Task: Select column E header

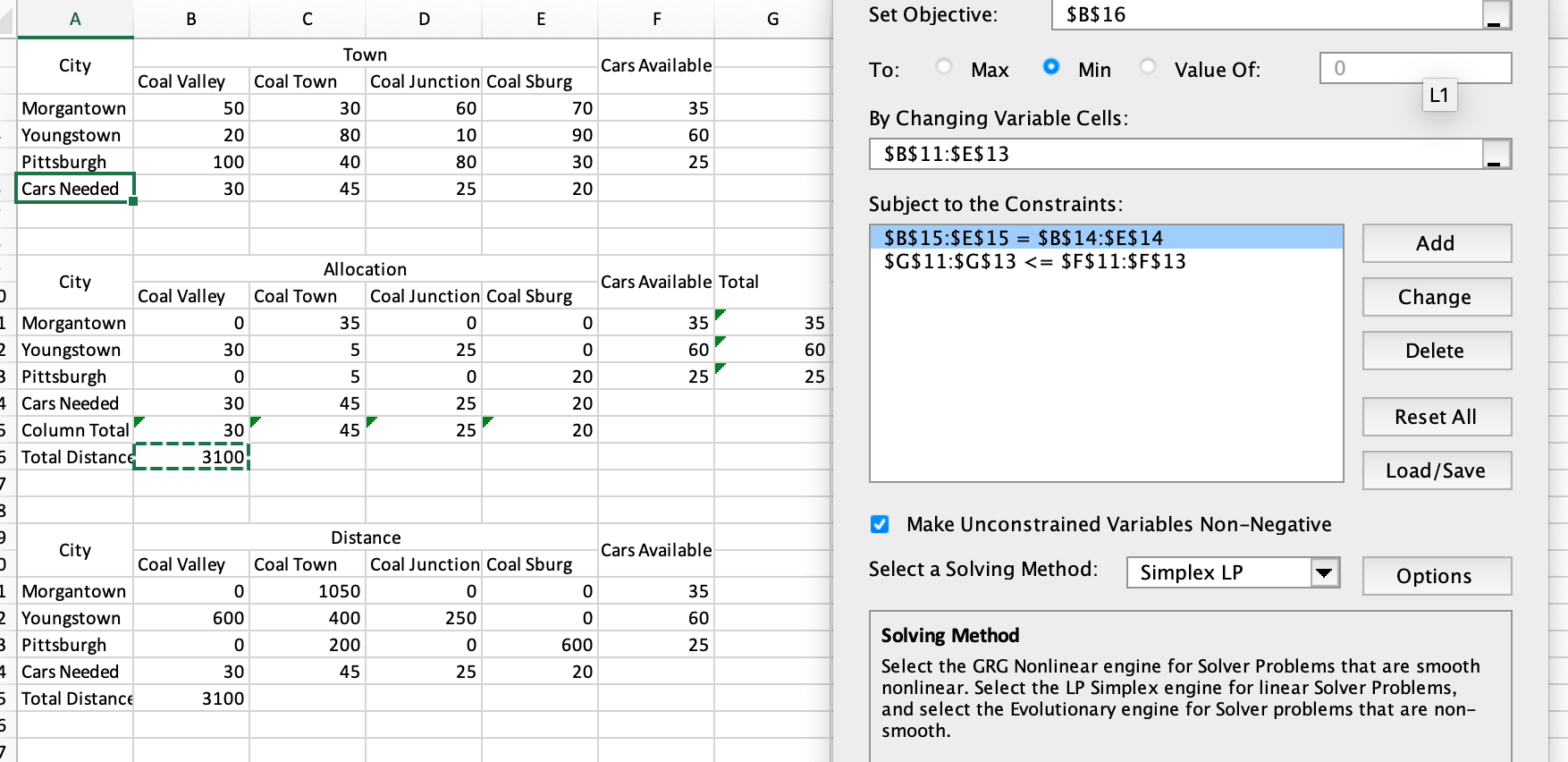Action: point(540,19)
